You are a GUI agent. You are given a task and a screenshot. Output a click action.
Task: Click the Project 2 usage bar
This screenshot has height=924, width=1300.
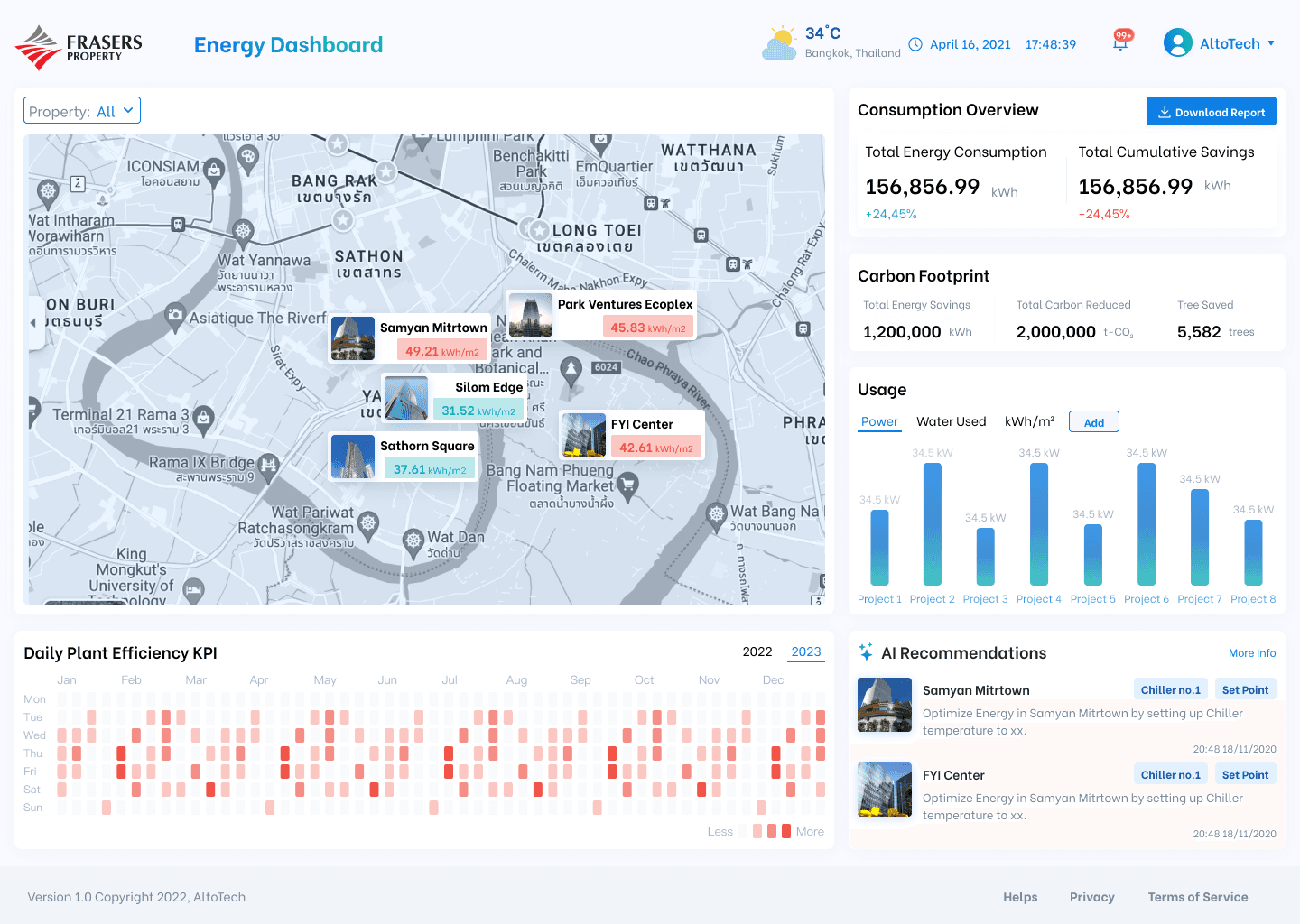(933, 524)
